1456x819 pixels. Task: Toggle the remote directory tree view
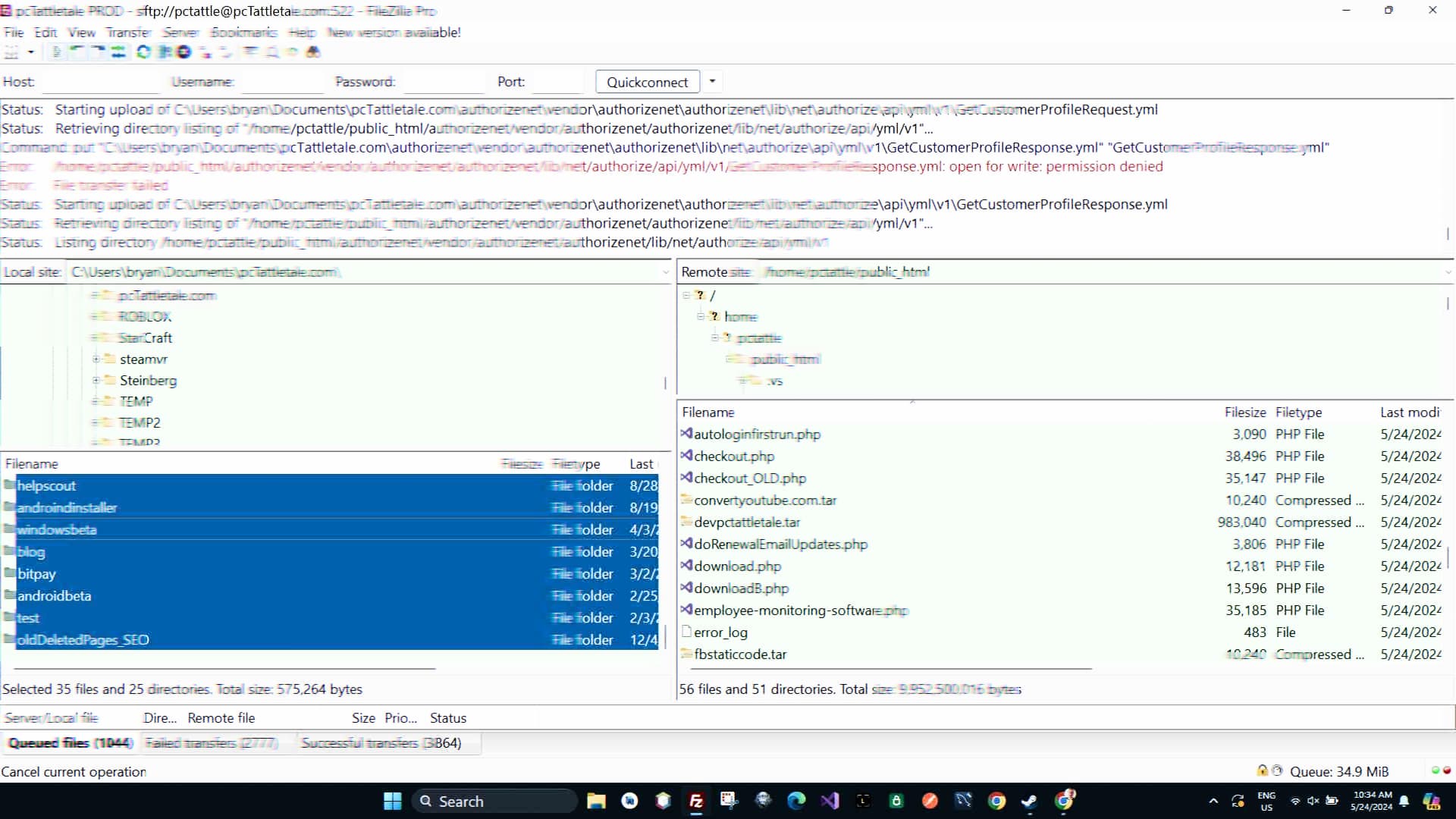pos(98,52)
